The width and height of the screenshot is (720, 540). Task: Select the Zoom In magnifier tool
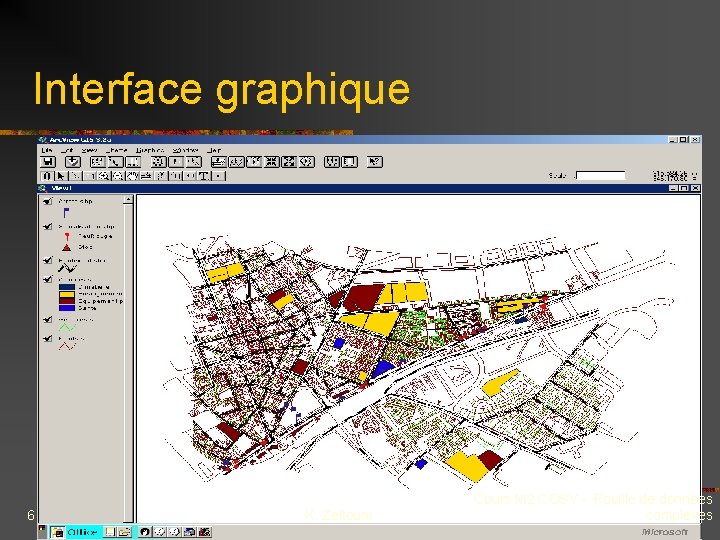pyautogui.click(x=104, y=175)
